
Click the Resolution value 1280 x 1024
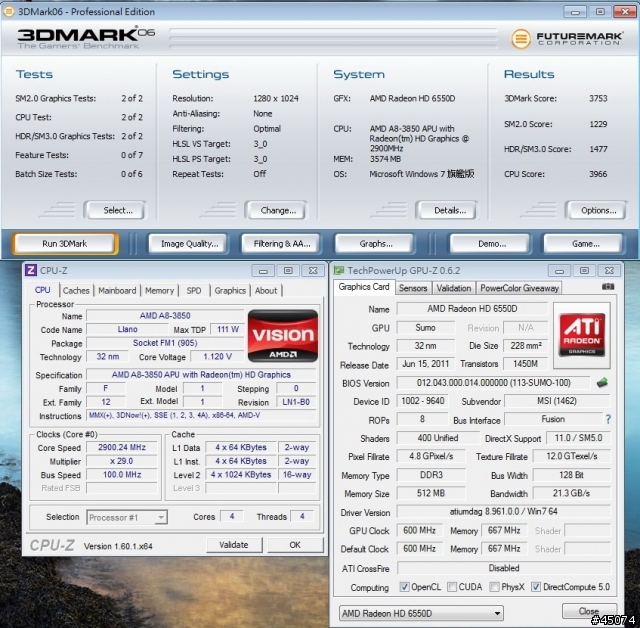pyautogui.click(x=276, y=98)
